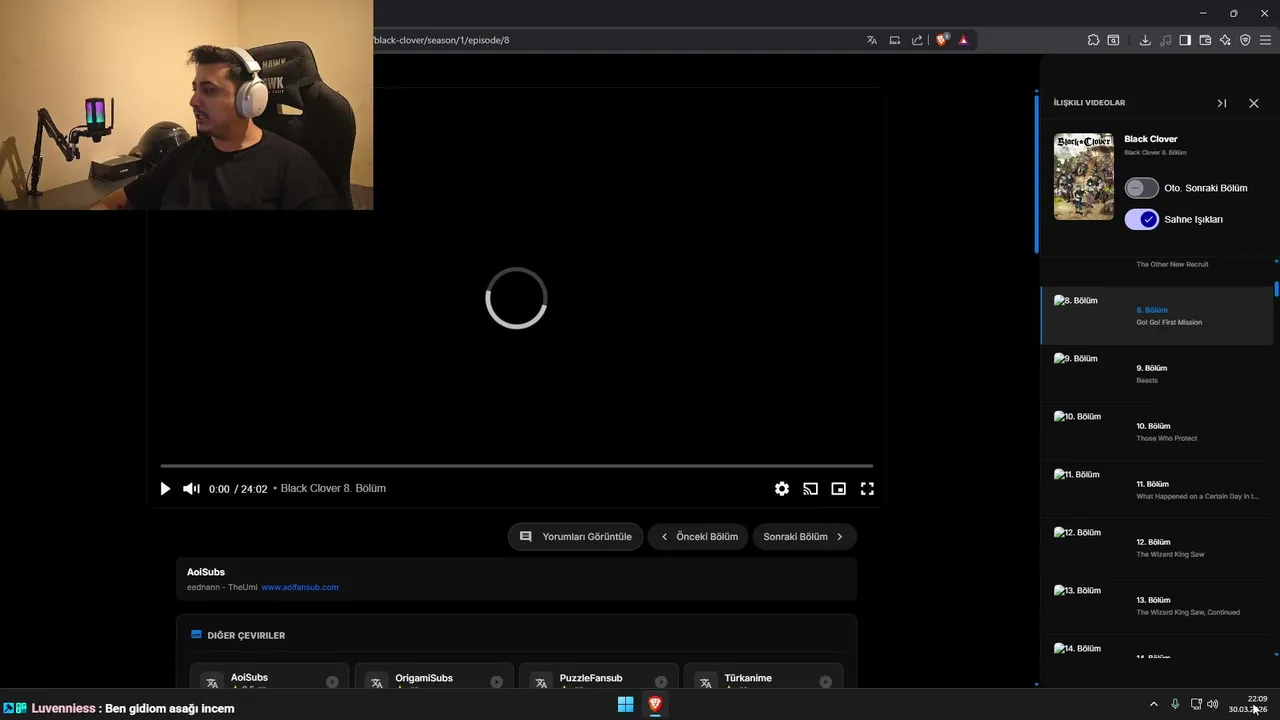The height and width of the screenshot is (720, 1280).
Task: Open video player settings gear
Action: 782,489
